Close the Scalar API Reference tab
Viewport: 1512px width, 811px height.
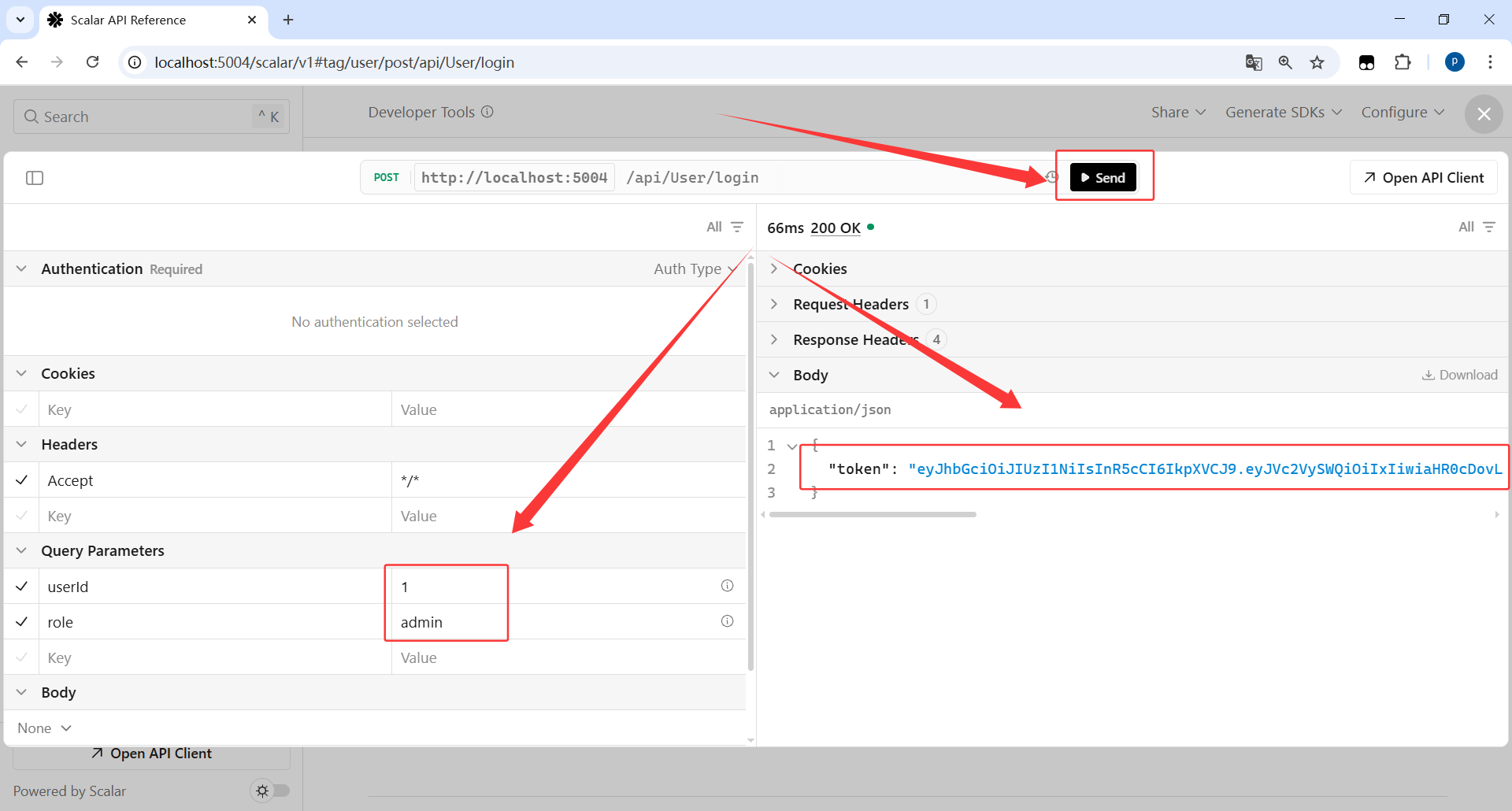252,20
